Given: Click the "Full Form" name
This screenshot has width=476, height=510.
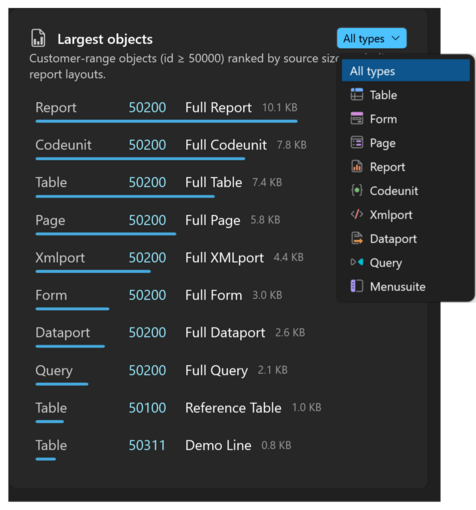Looking at the screenshot, I should click(214, 295).
